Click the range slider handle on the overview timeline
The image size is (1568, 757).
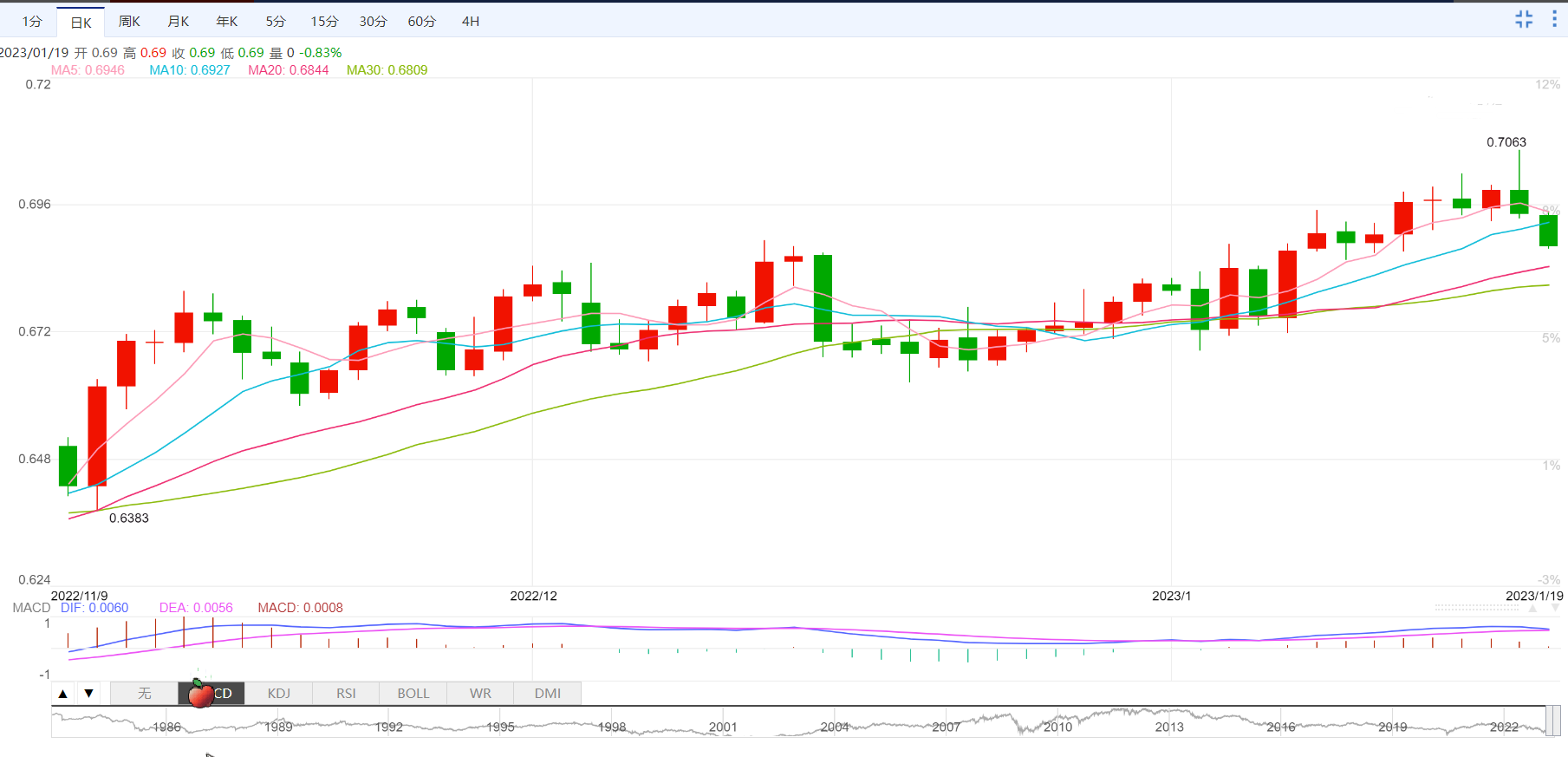[x=1553, y=721]
